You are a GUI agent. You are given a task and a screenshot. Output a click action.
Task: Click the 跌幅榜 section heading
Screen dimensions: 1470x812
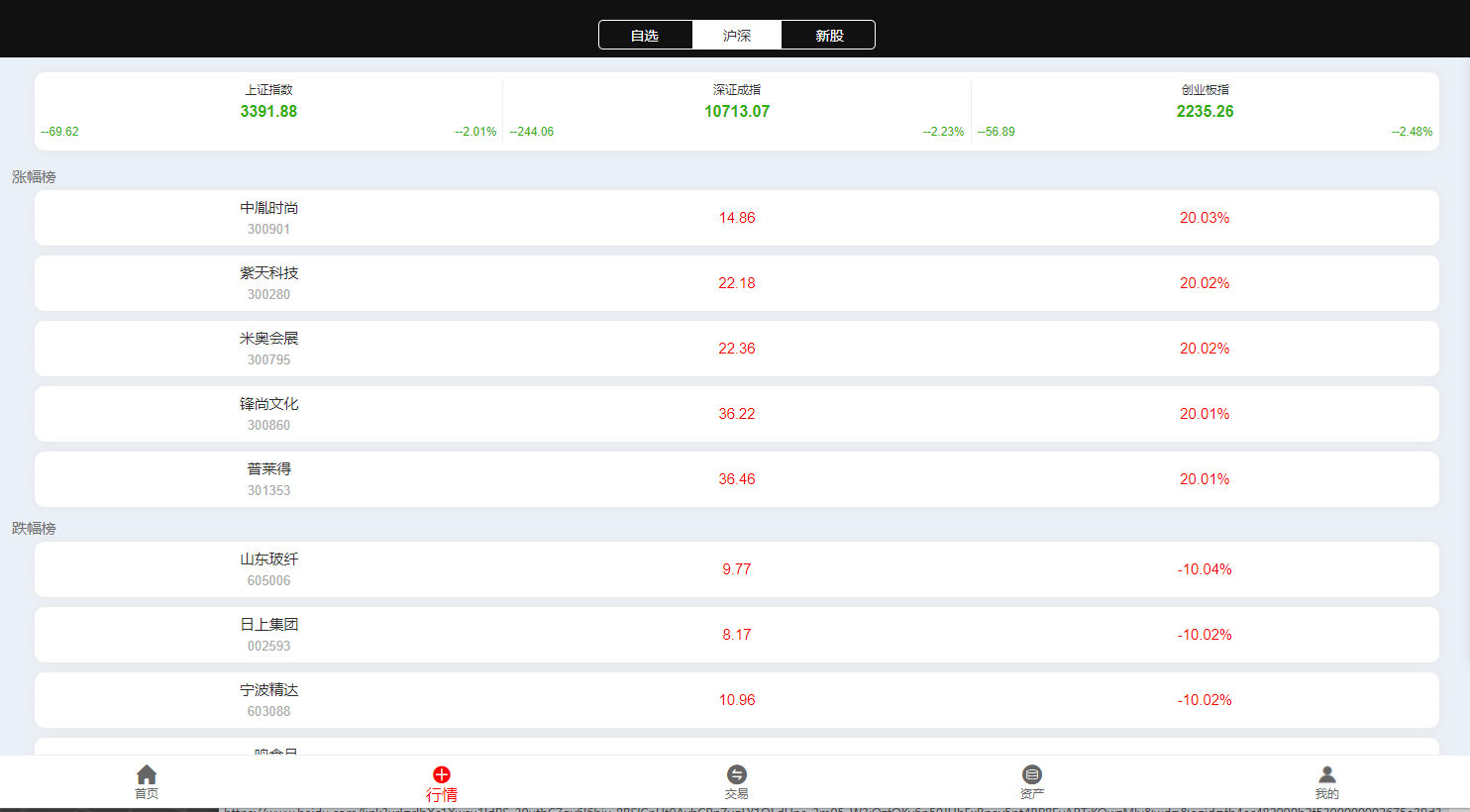(34, 528)
